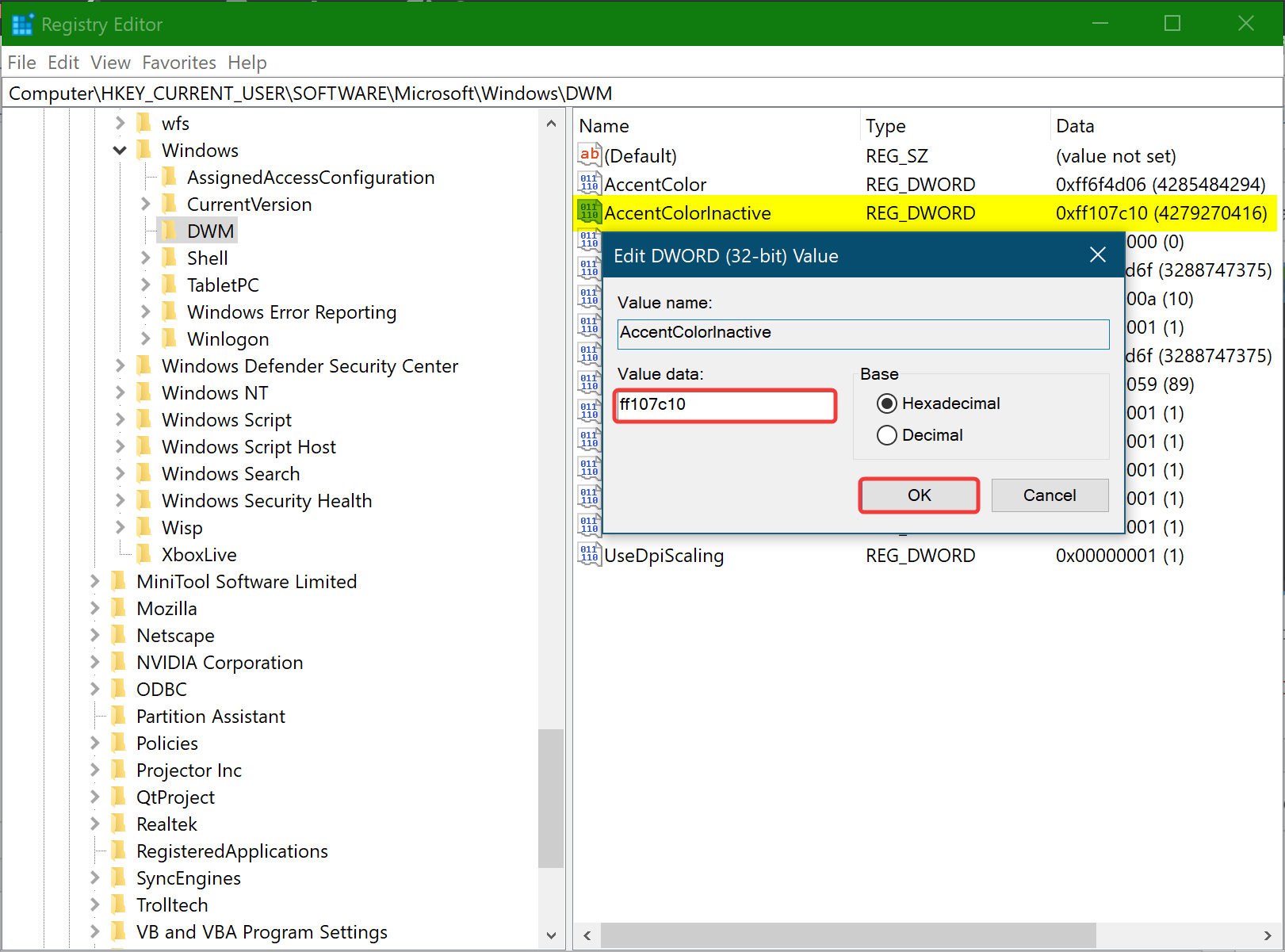Click the values pane scroll right arrow

1267,935
